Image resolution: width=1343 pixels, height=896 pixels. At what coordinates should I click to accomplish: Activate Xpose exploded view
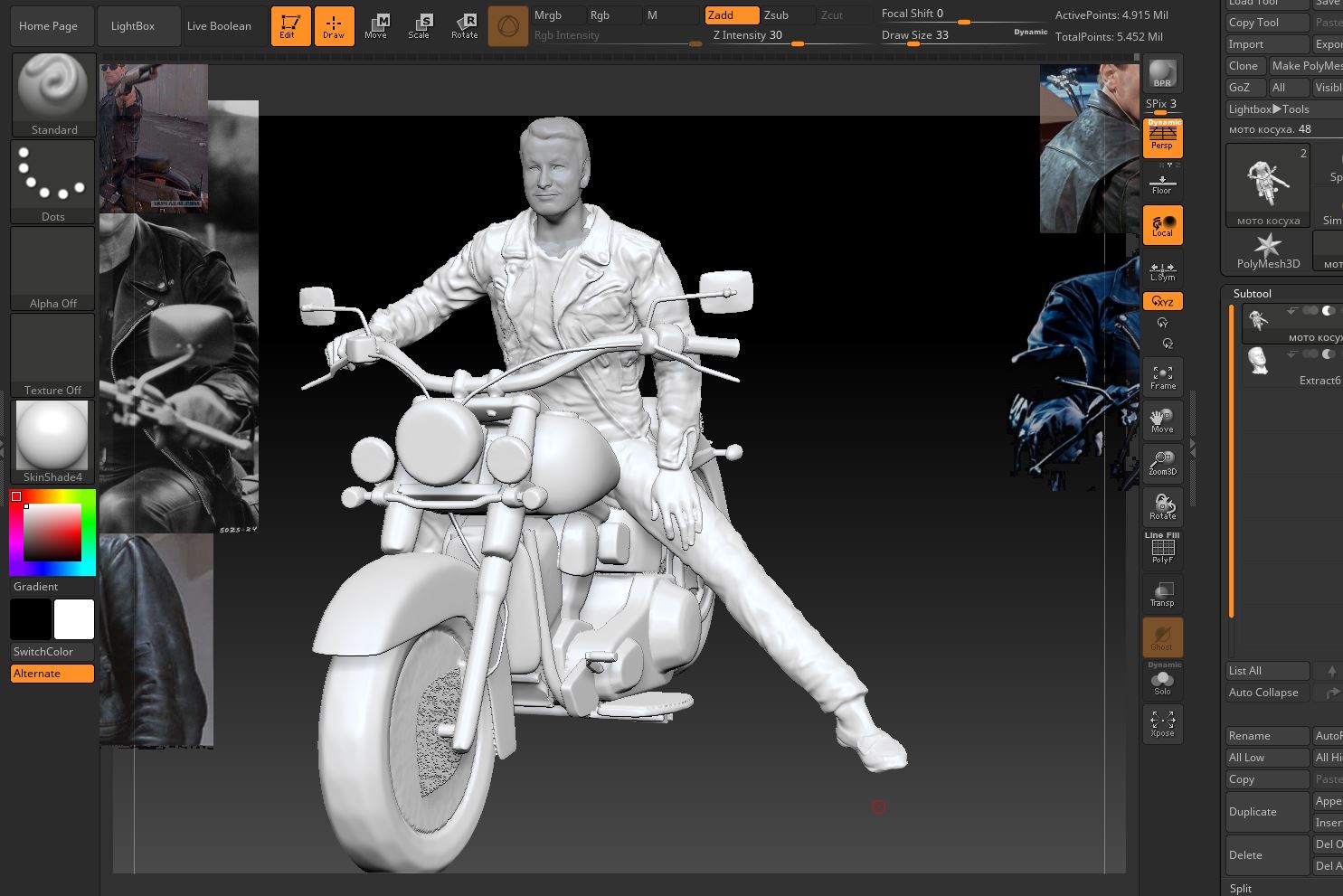tap(1162, 723)
